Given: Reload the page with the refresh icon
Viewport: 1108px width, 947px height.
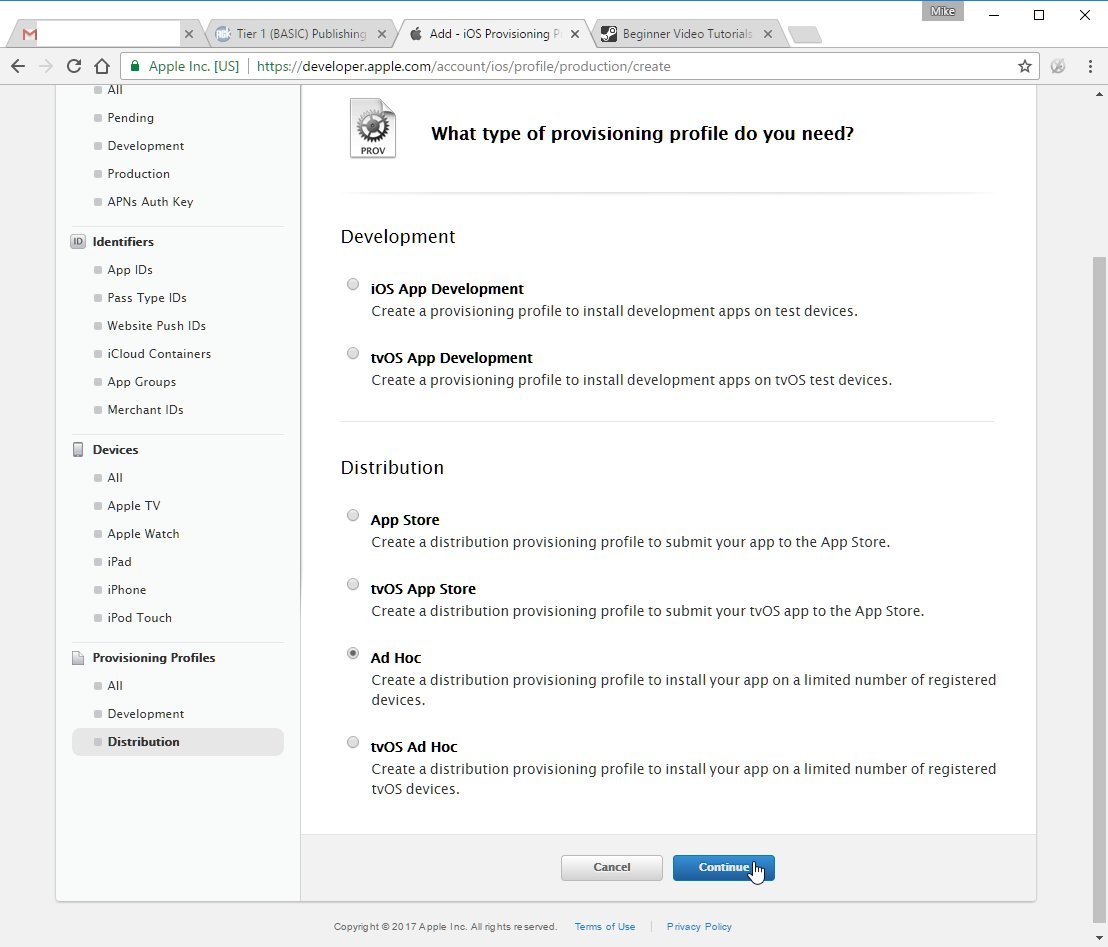Looking at the screenshot, I should tap(73, 66).
